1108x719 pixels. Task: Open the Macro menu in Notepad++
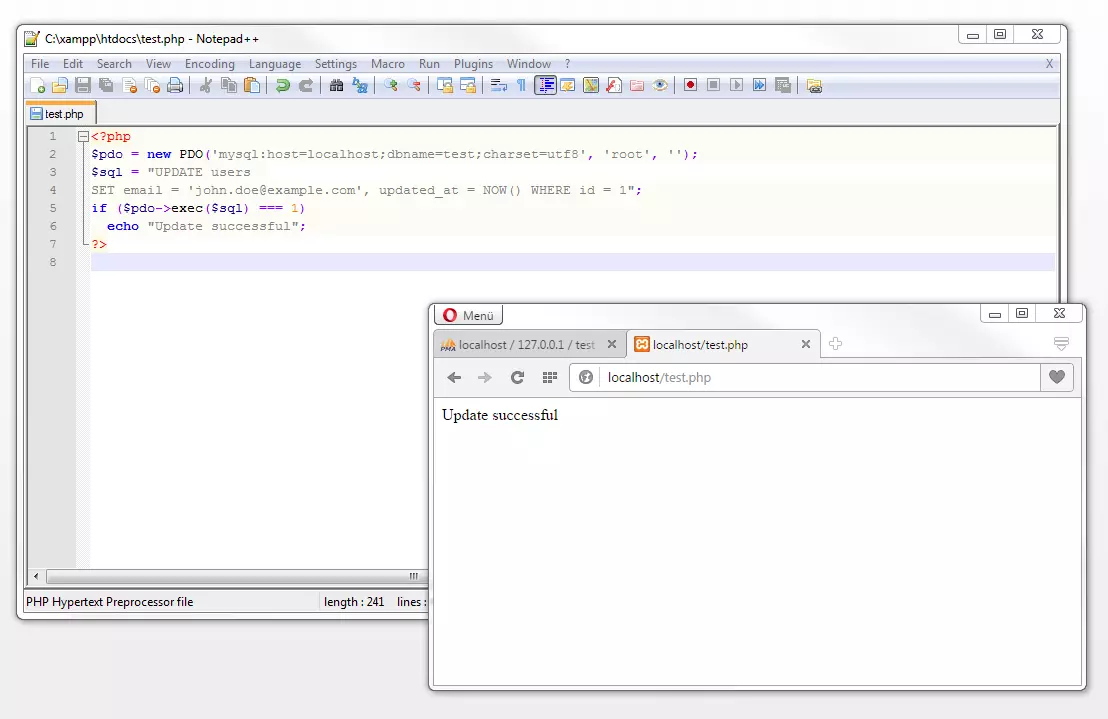pyautogui.click(x=388, y=63)
